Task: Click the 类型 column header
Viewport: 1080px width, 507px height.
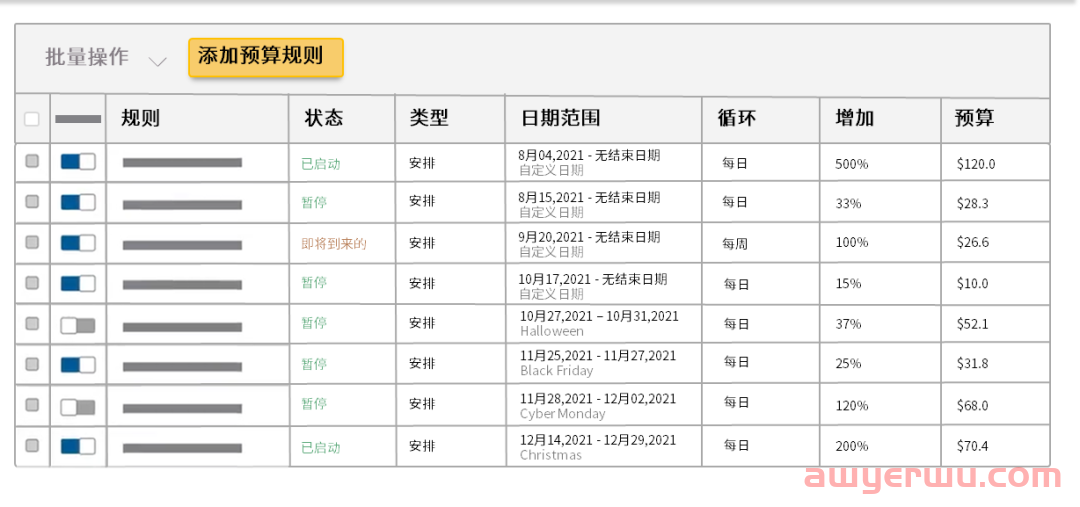Action: point(429,118)
